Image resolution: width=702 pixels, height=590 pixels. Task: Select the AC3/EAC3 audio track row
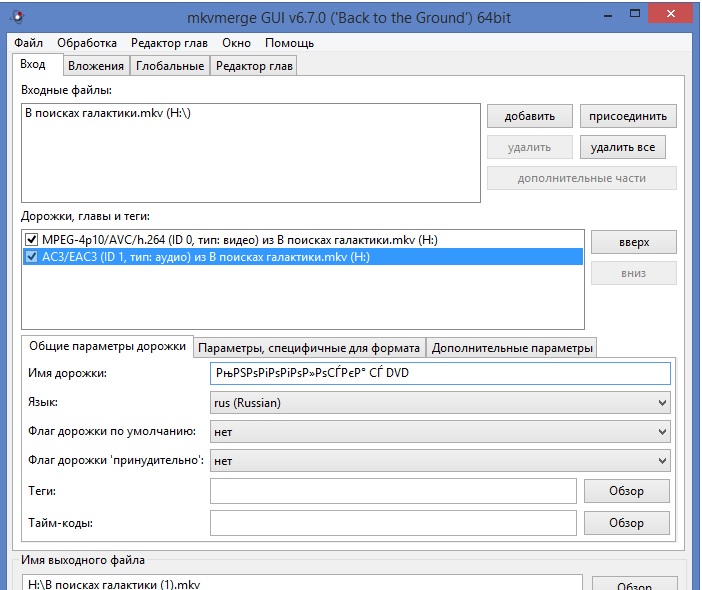click(303, 257)
